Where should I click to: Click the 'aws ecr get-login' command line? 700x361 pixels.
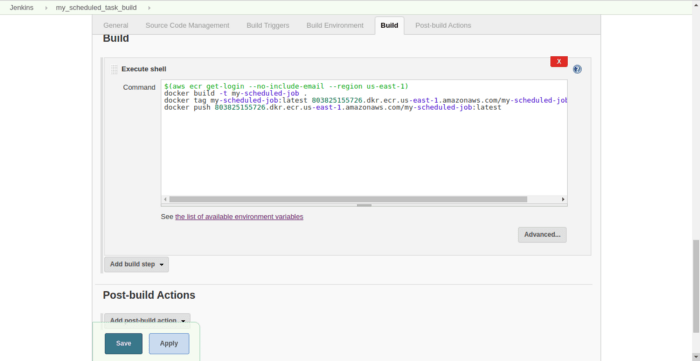click(x=286, y=86)
